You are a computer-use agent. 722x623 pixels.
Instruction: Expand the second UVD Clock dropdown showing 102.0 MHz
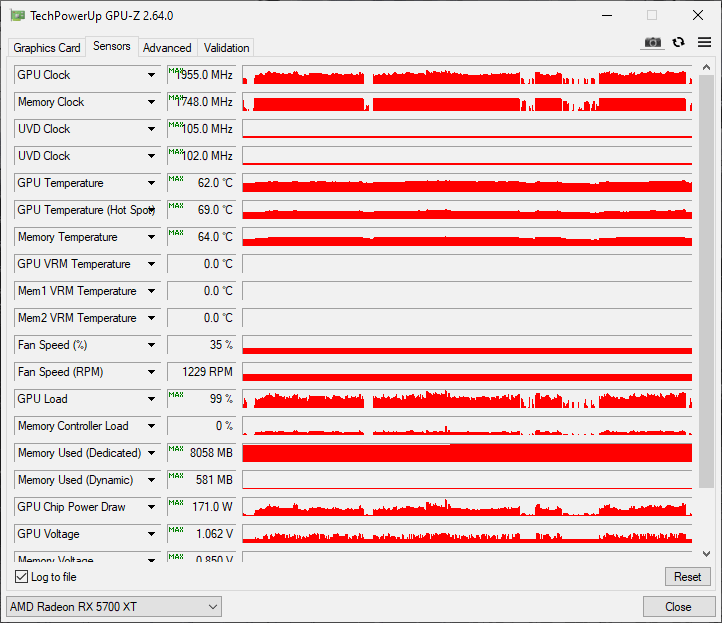[x=151, y=156]
